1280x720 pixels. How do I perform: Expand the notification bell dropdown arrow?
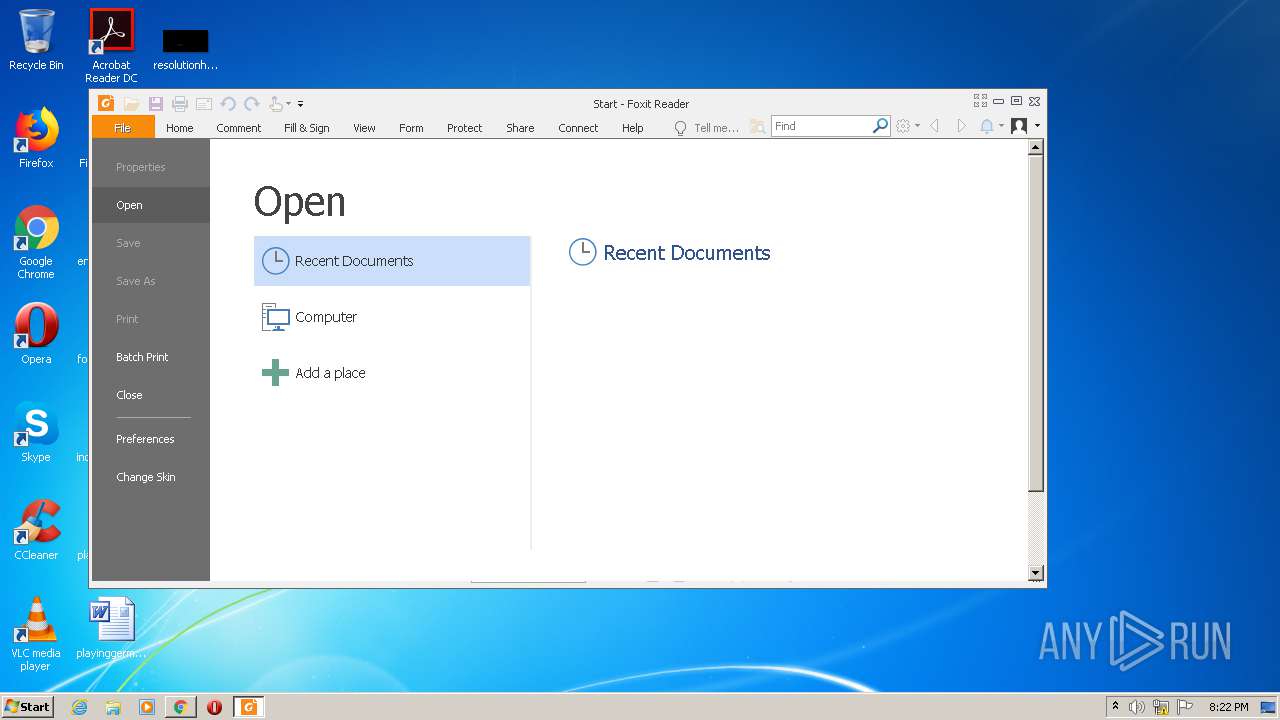1001,126
